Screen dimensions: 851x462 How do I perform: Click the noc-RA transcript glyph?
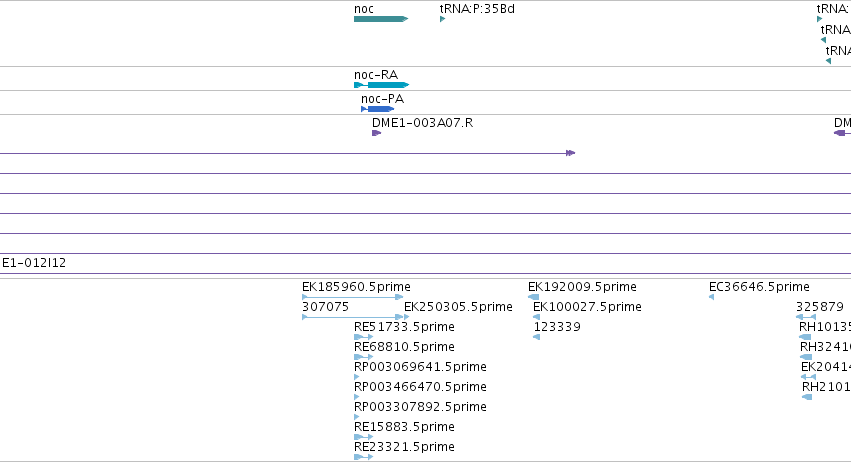tap(381, 85)
